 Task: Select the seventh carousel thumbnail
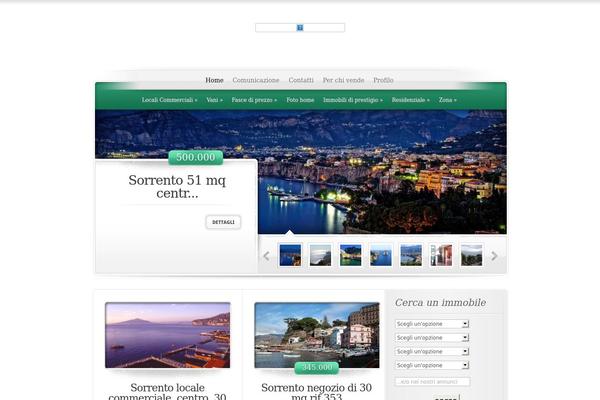pyautogui.click(x=471, y=255)
